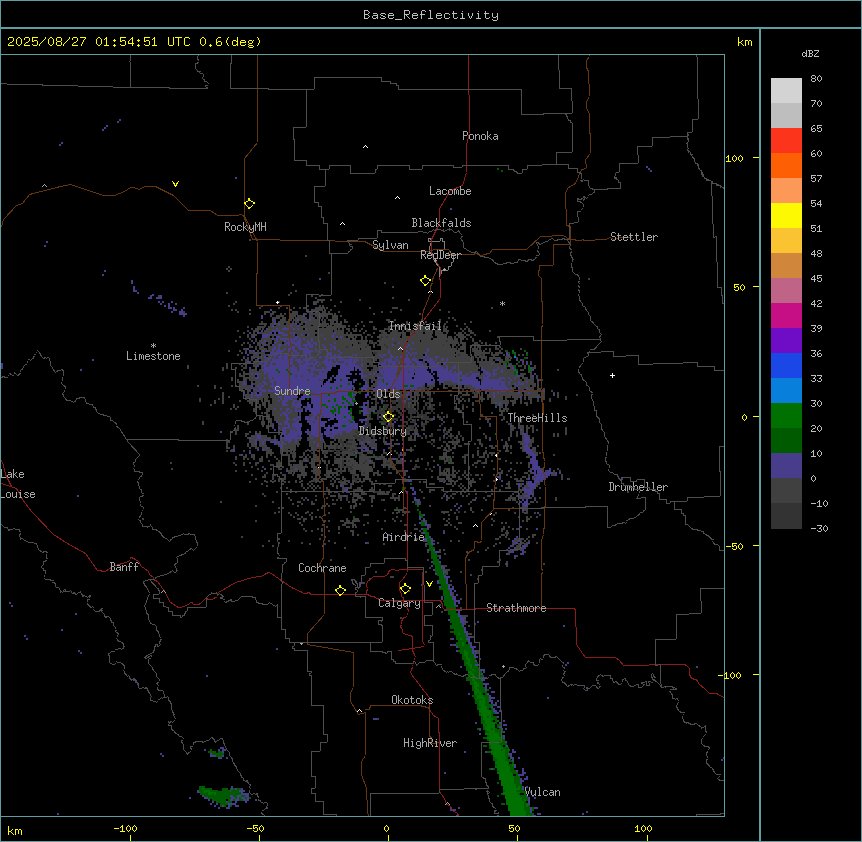This screenshot has height=842, width=862.
Task: Select the yellow 54–51 dBZ legend swatch
Action: (x=786, y=215)
